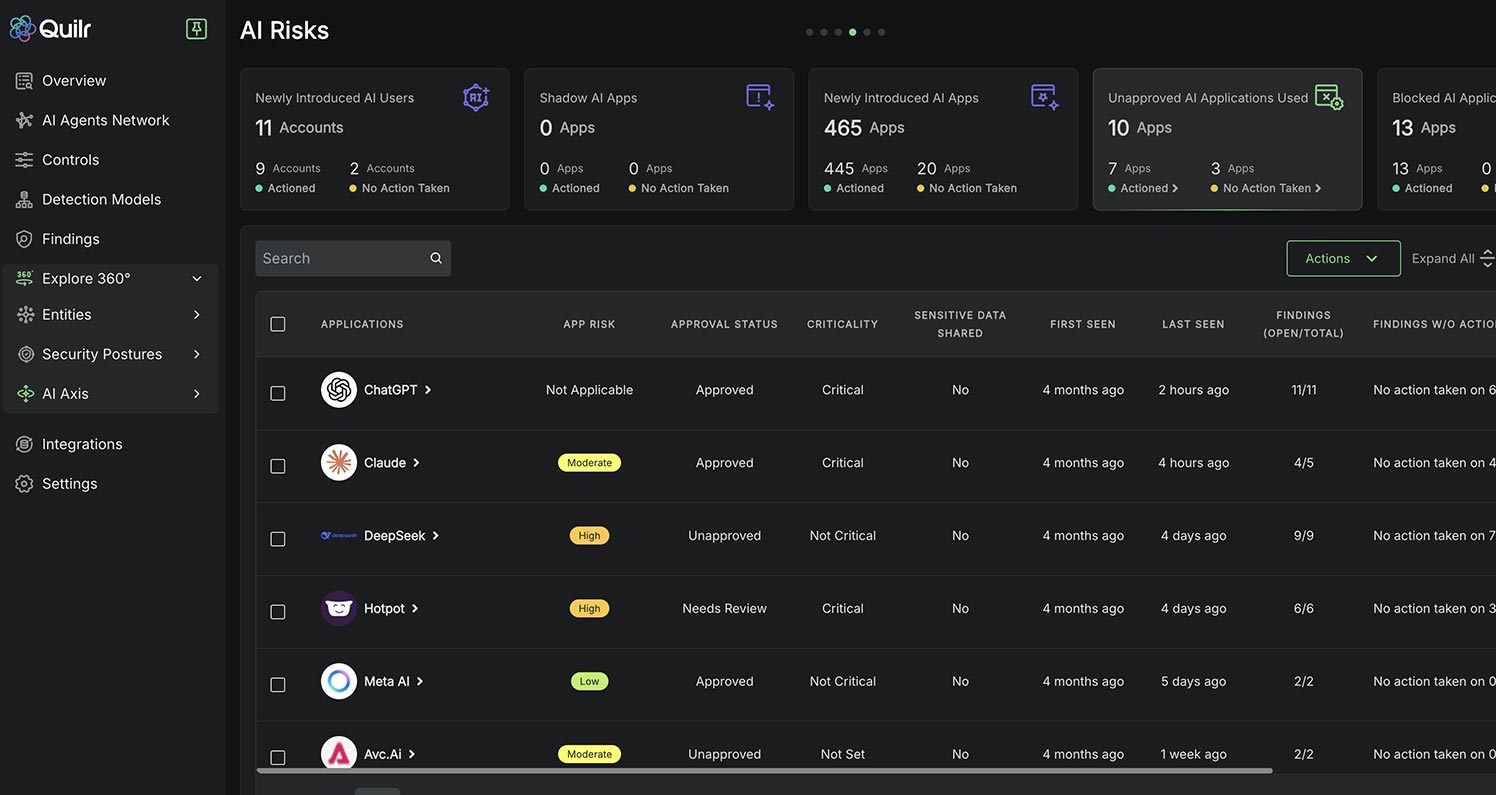Click the horizontal table scrollbar

coord(765,771)
